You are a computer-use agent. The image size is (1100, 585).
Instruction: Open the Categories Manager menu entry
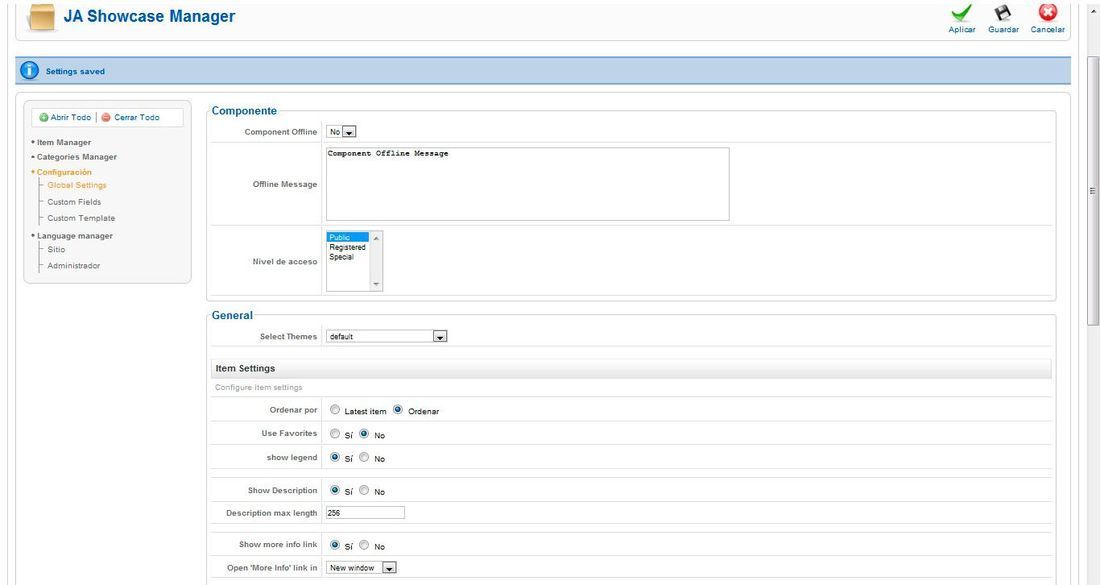coord(76,157)
